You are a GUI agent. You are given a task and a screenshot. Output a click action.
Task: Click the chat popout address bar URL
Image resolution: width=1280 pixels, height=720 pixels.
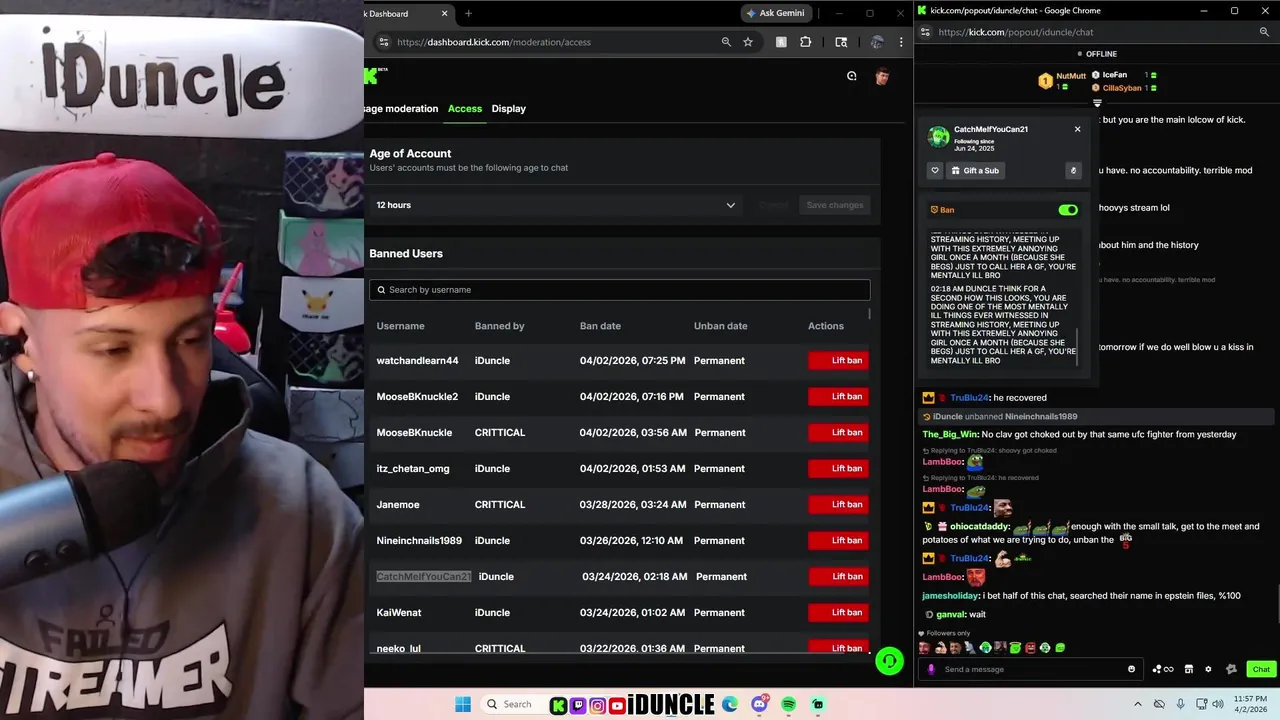(x=1016, y=32)
